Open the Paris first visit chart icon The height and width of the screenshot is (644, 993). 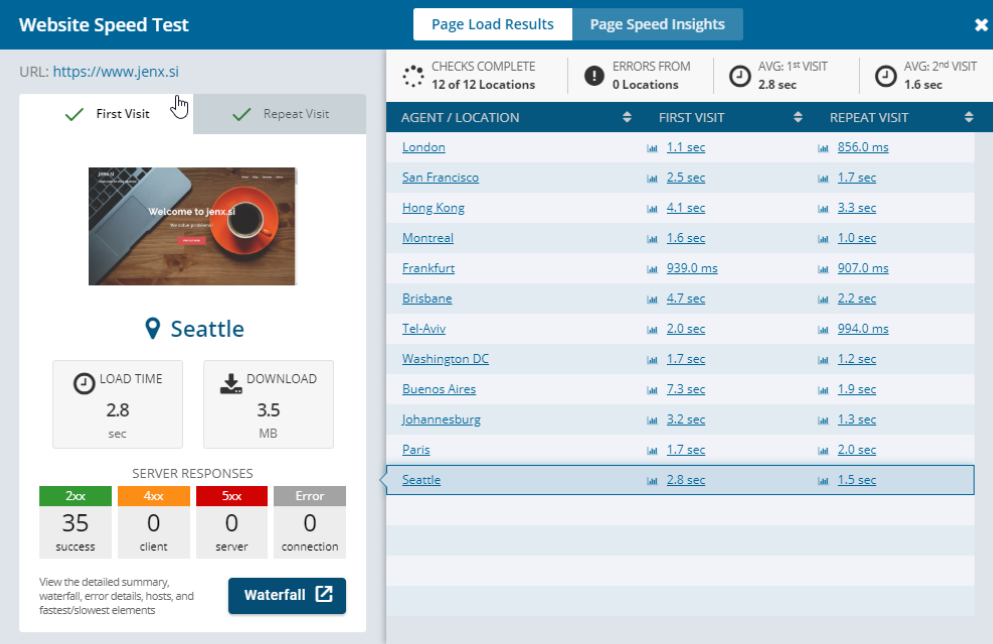652,451
